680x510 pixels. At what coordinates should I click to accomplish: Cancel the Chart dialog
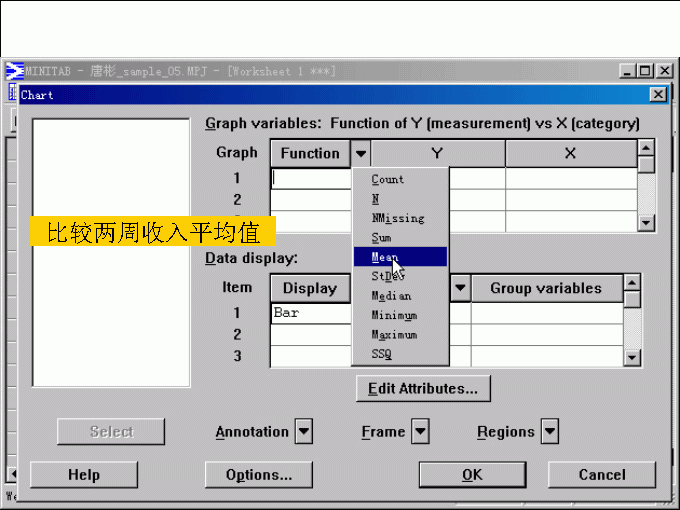pos(601,475)
